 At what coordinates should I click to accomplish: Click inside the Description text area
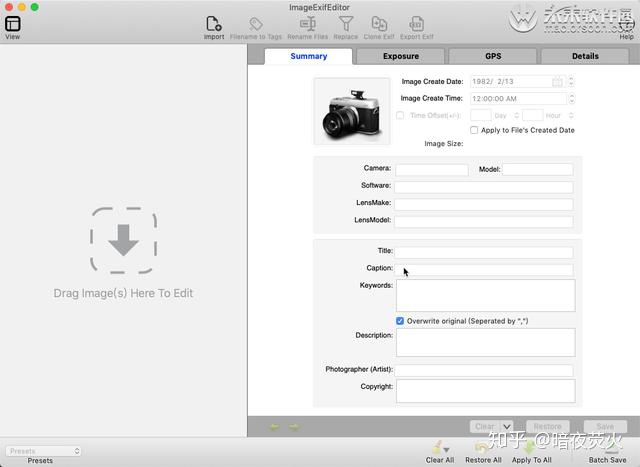pyautogui.click(x=486, y=342)
